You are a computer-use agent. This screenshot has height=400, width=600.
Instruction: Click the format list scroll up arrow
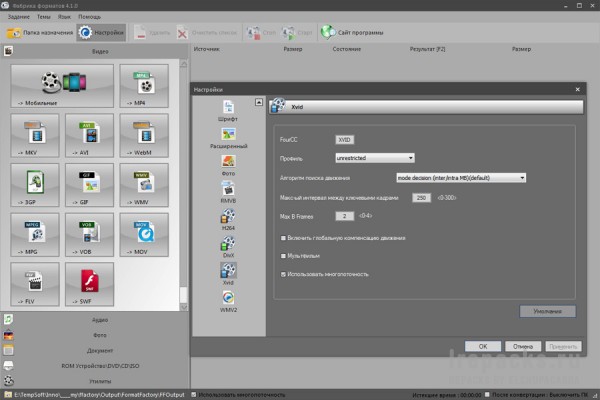184,64
